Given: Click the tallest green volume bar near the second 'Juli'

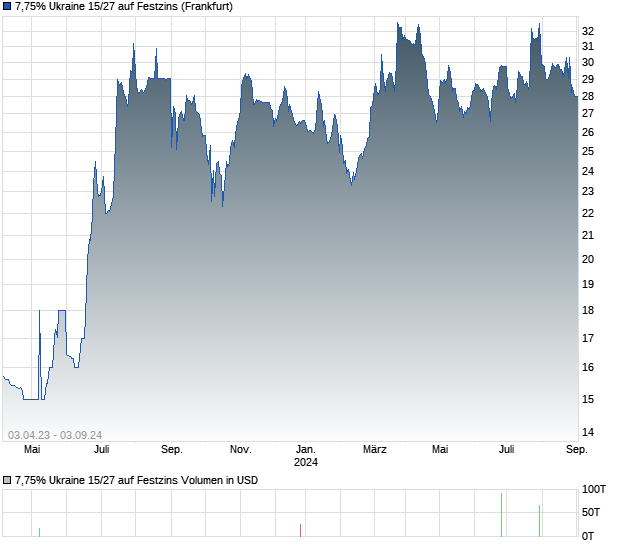Looking at the screenshot, I should pyautogui.click(x=501, y=515).
